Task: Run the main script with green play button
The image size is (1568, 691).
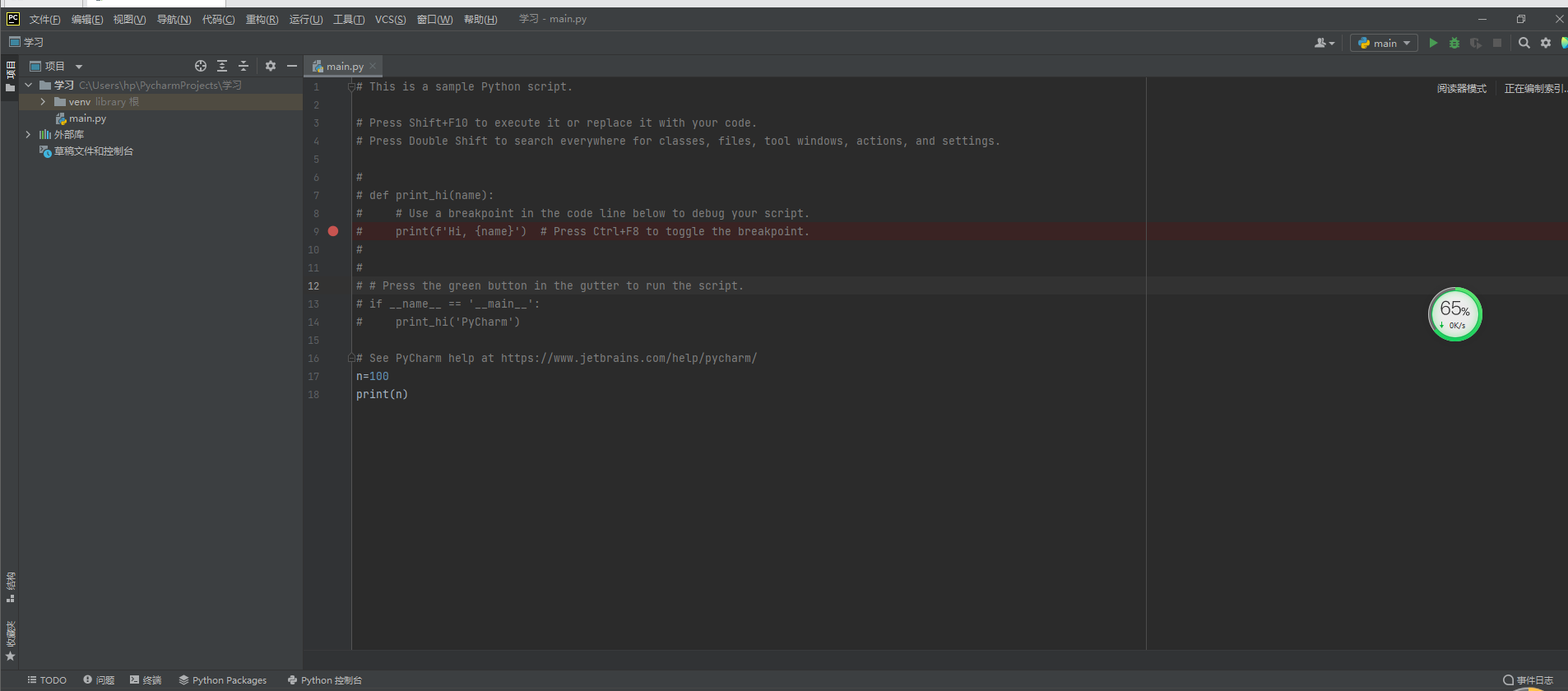Action: (1433, 43)
